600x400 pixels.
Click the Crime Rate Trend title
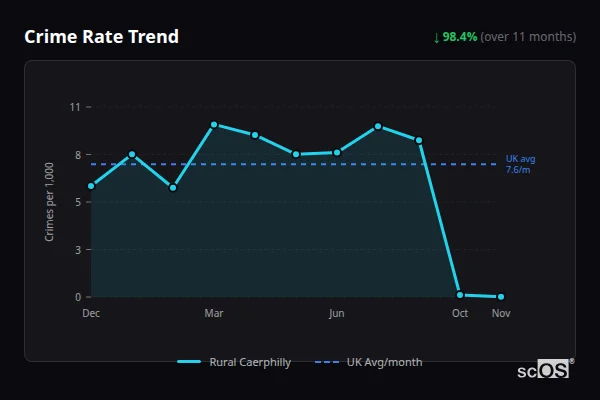point(101,37)
